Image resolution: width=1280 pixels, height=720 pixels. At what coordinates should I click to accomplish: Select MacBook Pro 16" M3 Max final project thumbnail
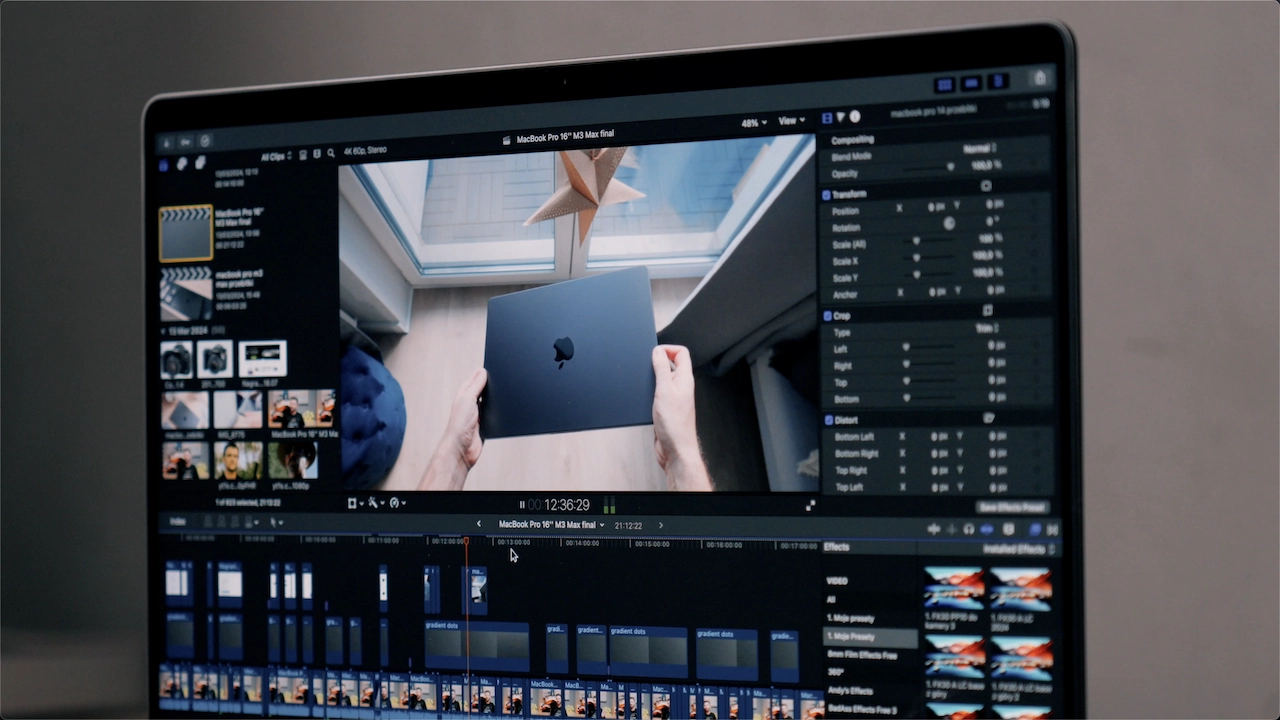tap(186, 233)
